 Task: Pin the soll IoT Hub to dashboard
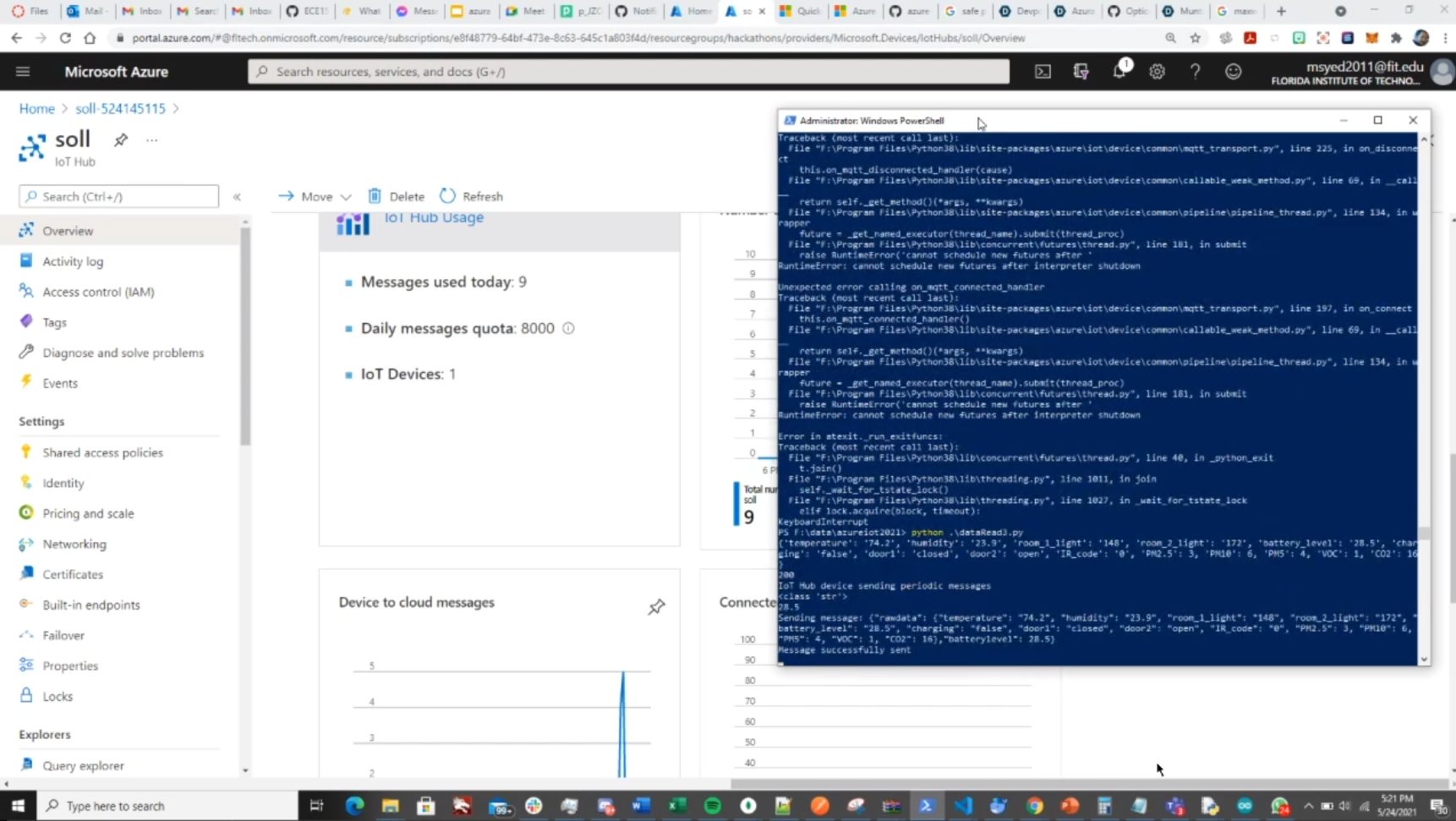[121, 140]
